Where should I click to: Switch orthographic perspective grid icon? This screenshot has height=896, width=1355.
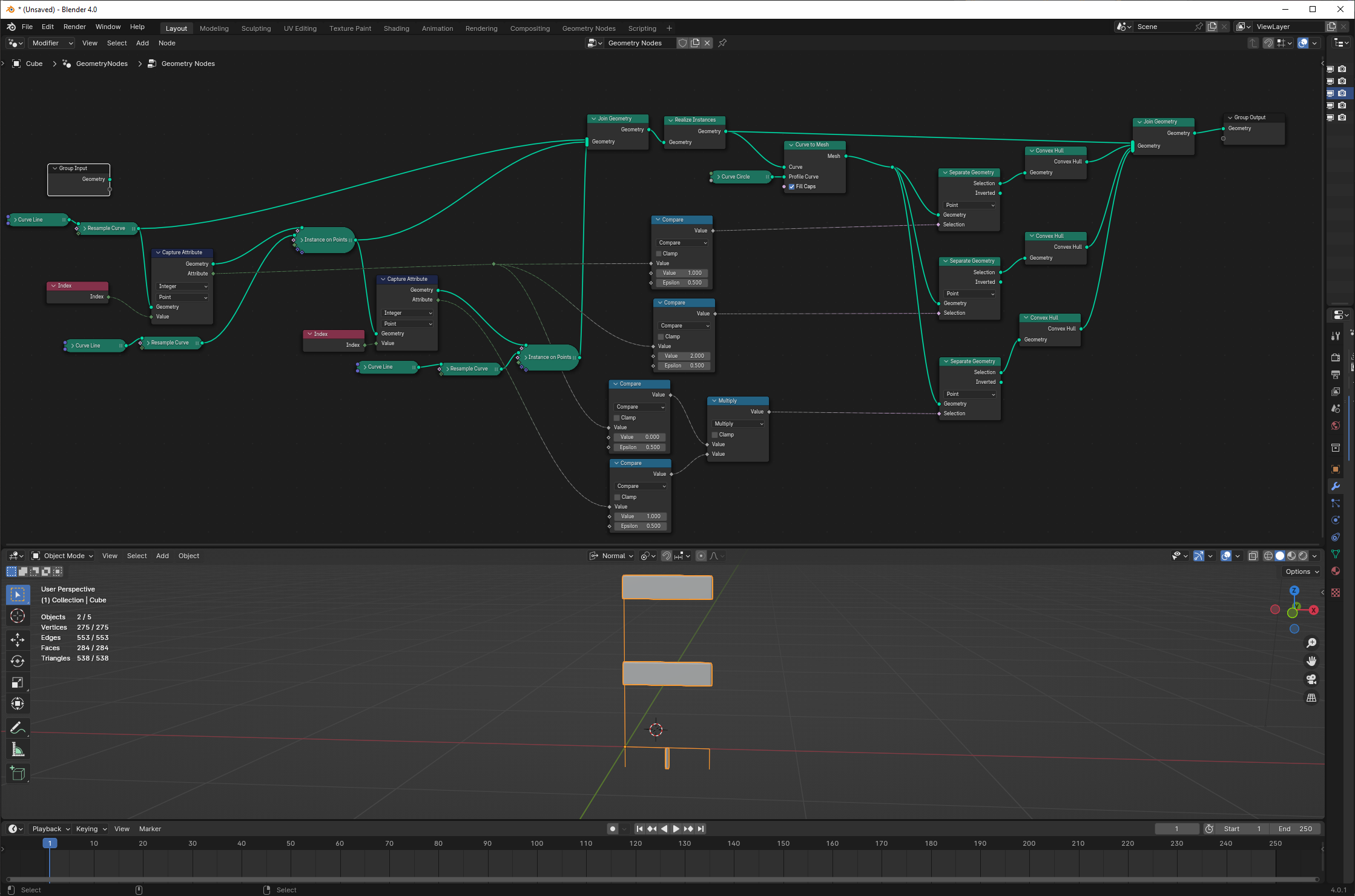point(1311,698)
